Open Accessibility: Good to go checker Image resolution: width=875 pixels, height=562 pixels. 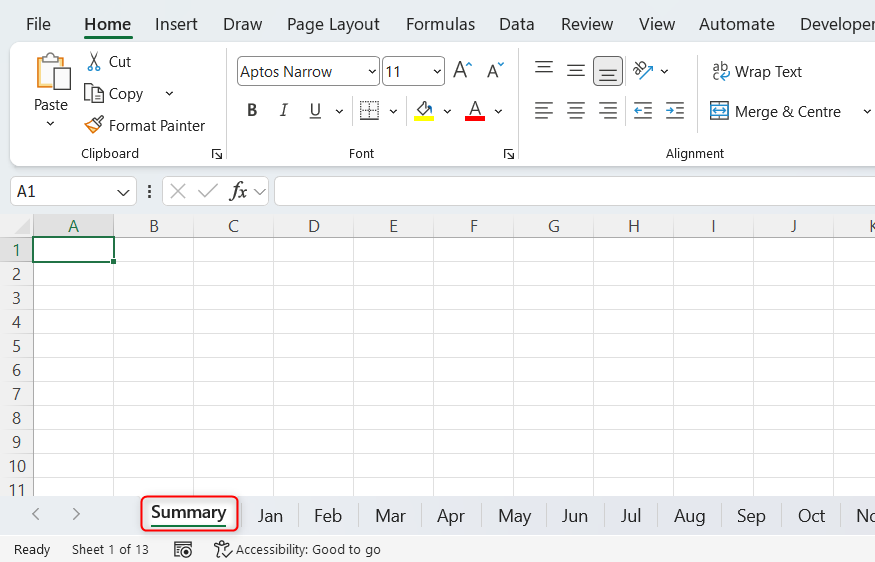click(297, 550)
